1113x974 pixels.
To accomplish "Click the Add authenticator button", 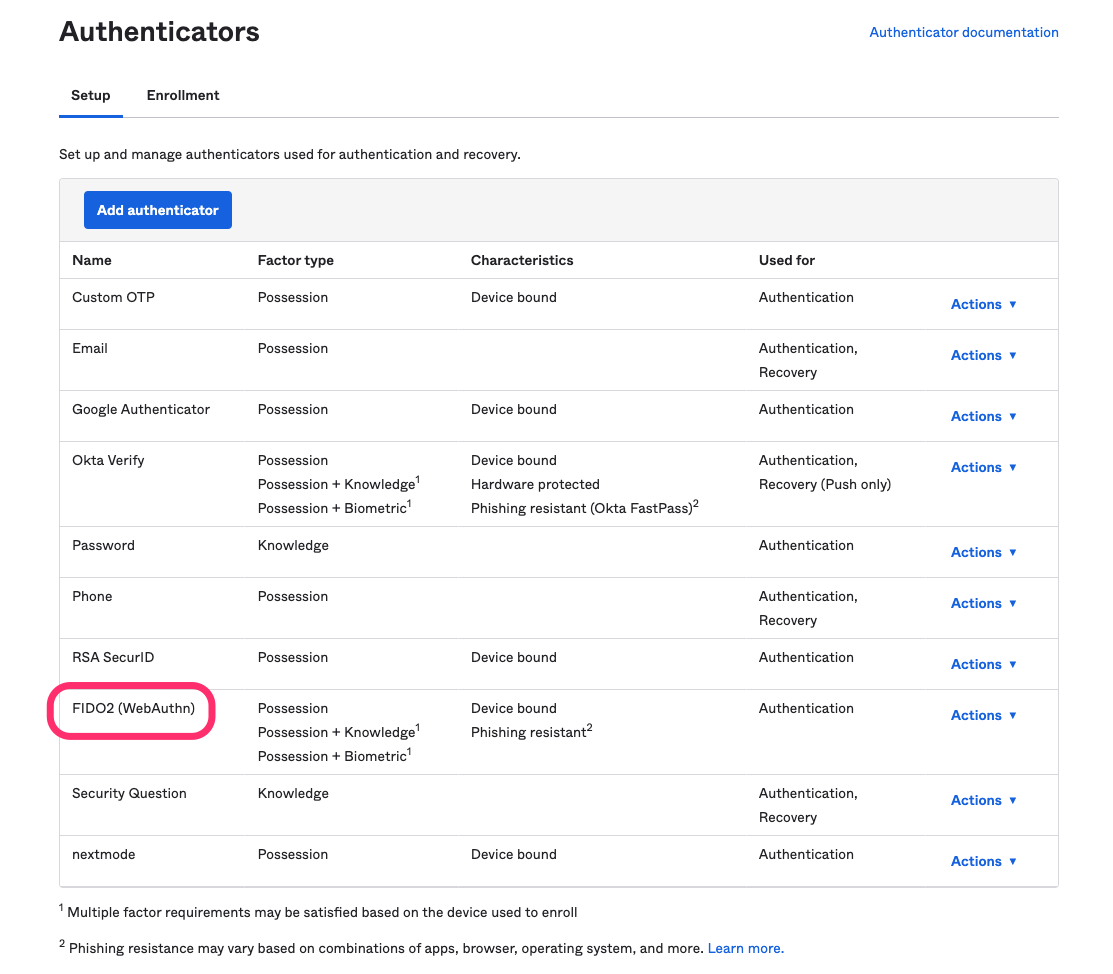I will (157, 210).
